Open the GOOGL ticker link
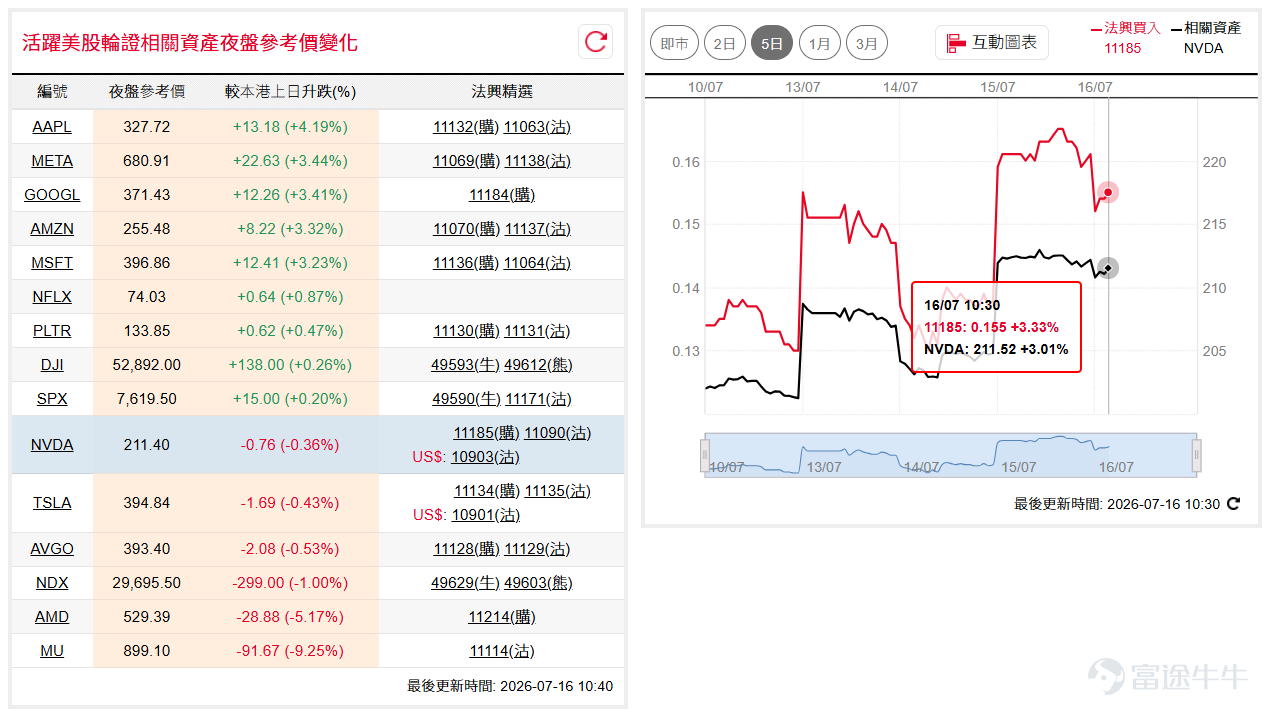The height and width of the screenshot is (713, 1268). 52,195
